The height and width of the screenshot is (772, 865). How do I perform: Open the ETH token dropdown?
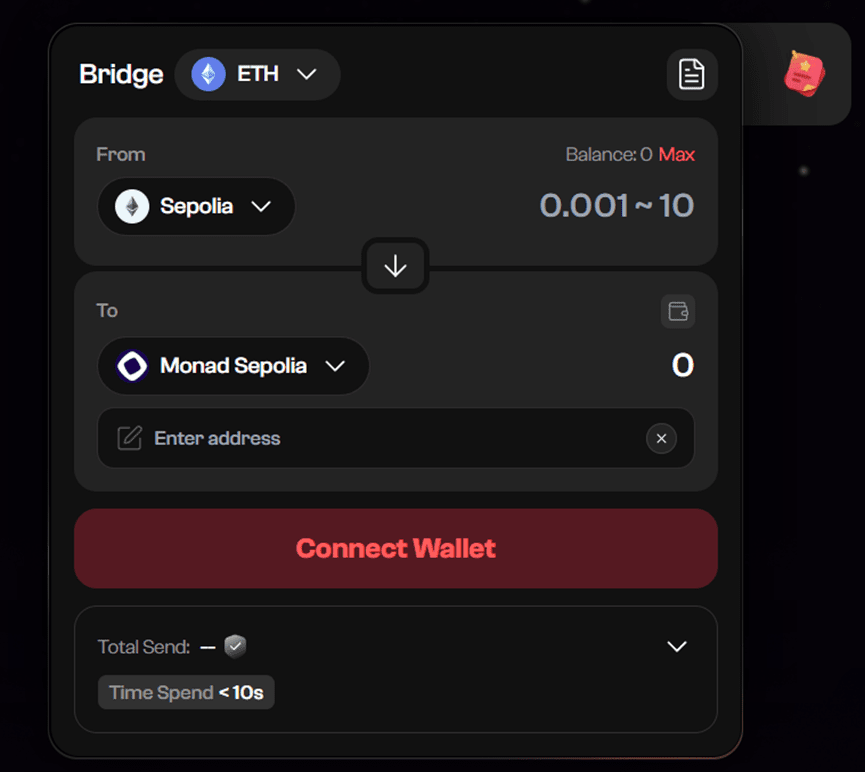pos(257,74)
